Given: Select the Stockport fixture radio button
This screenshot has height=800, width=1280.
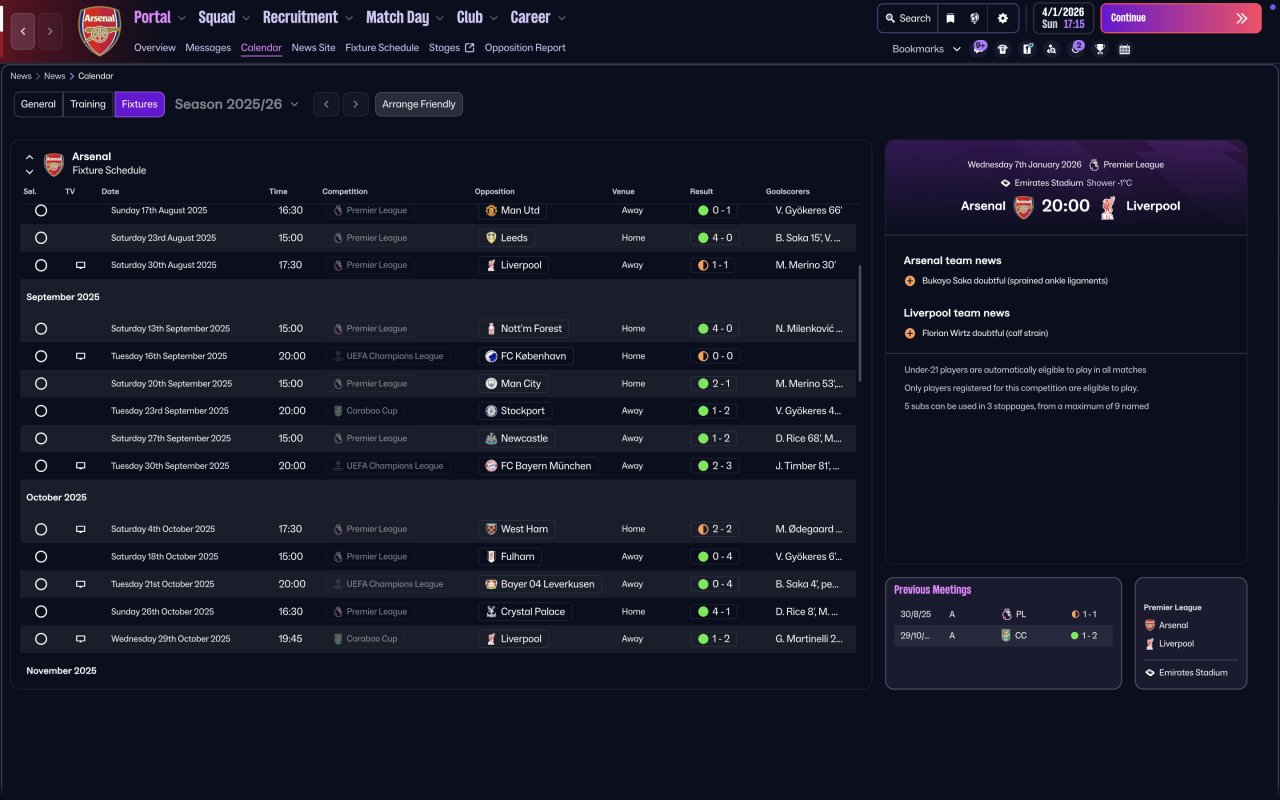Looking at the screenshot, I should [x=41, y=411].
